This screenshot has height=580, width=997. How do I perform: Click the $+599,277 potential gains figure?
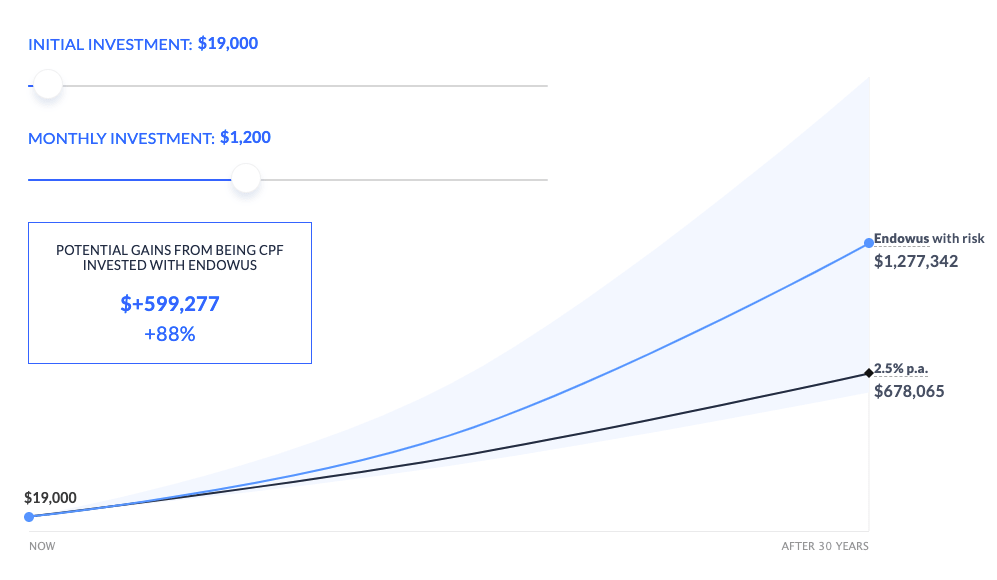[170, 304]
